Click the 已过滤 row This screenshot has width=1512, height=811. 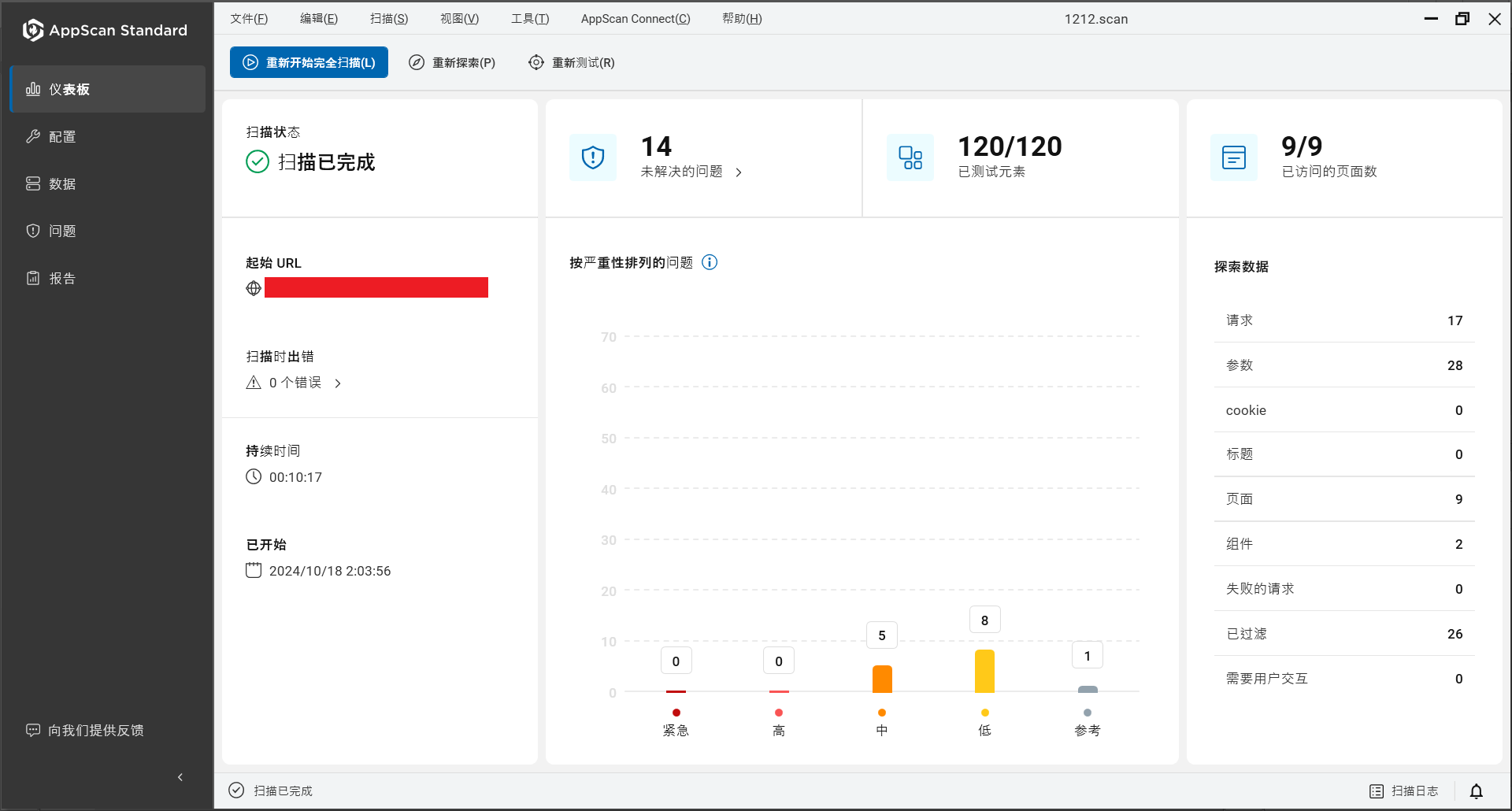1344,634
